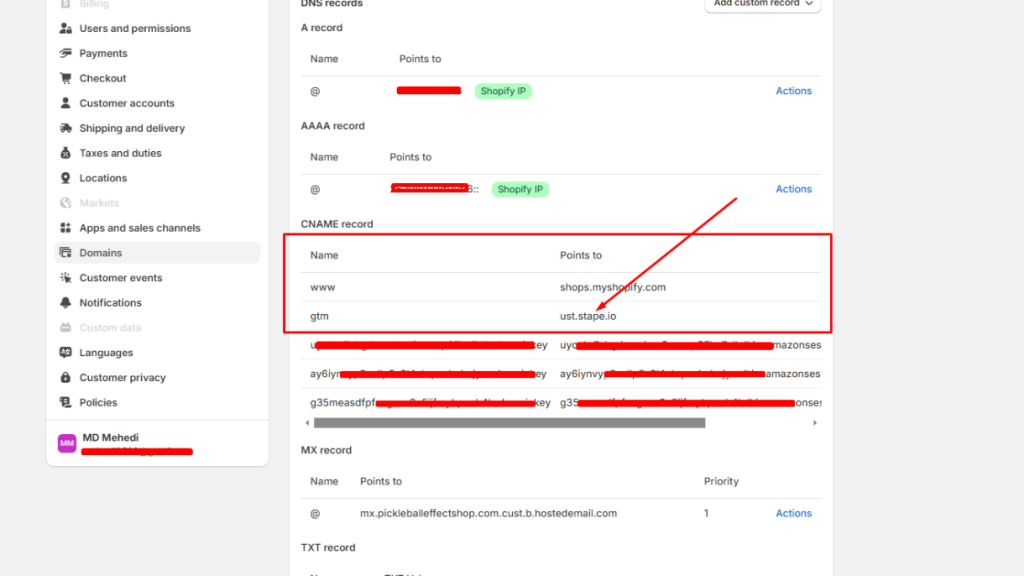Click the Policies icon
1024x576 pixels.
(65, 402)
